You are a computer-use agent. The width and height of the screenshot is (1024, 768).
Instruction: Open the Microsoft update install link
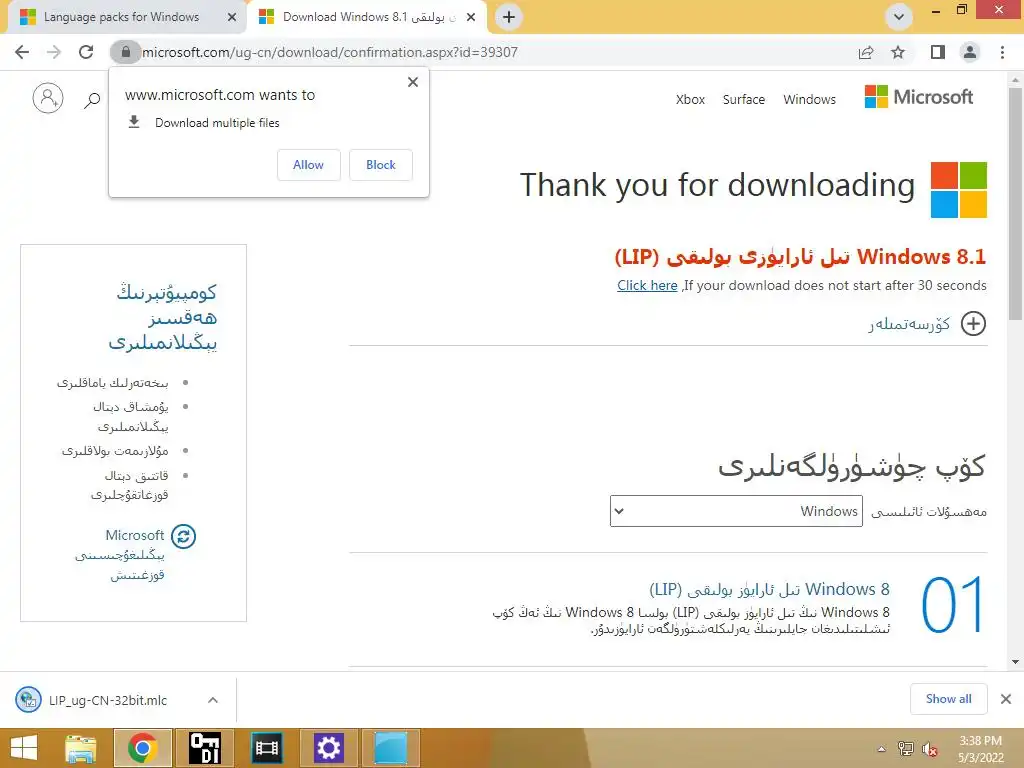click(120, 554)
